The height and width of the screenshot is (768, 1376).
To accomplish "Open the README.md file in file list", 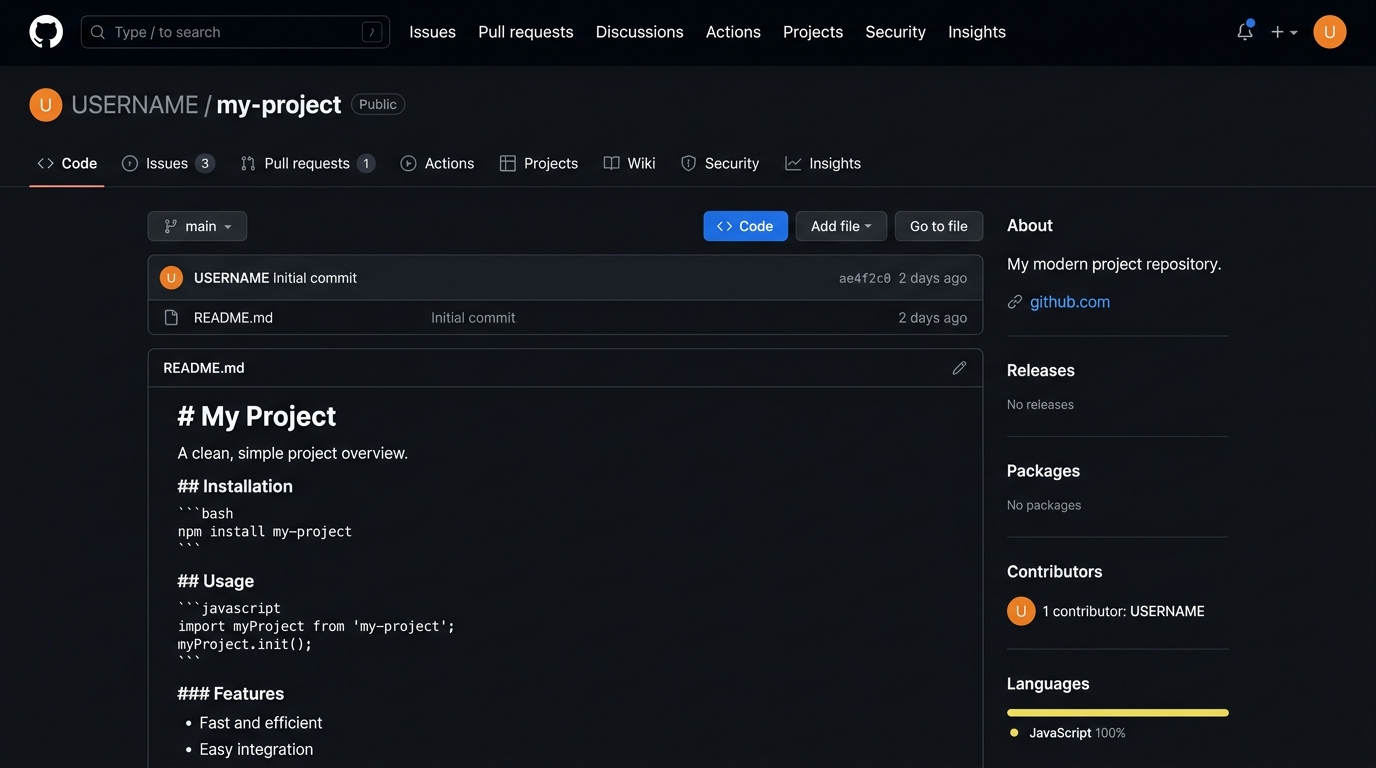I will coord(233,318).
